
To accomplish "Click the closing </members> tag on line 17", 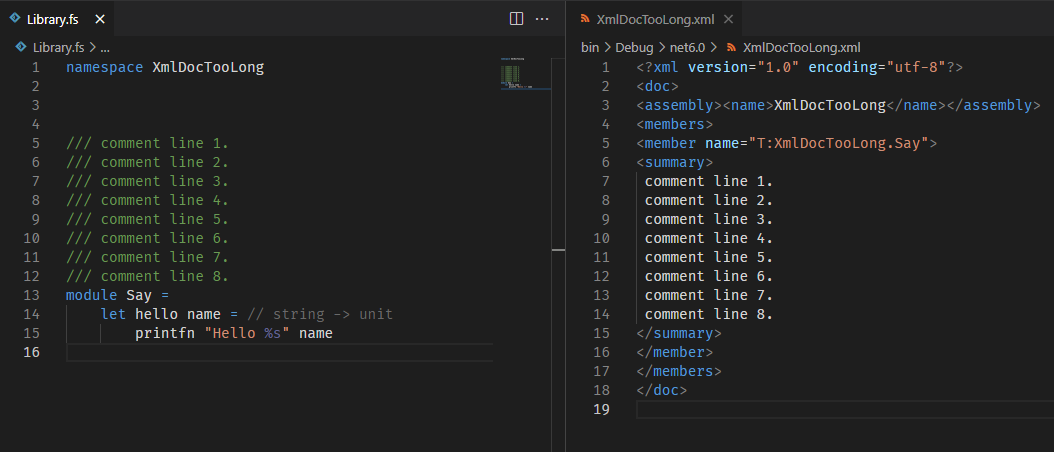I will 679,371.
